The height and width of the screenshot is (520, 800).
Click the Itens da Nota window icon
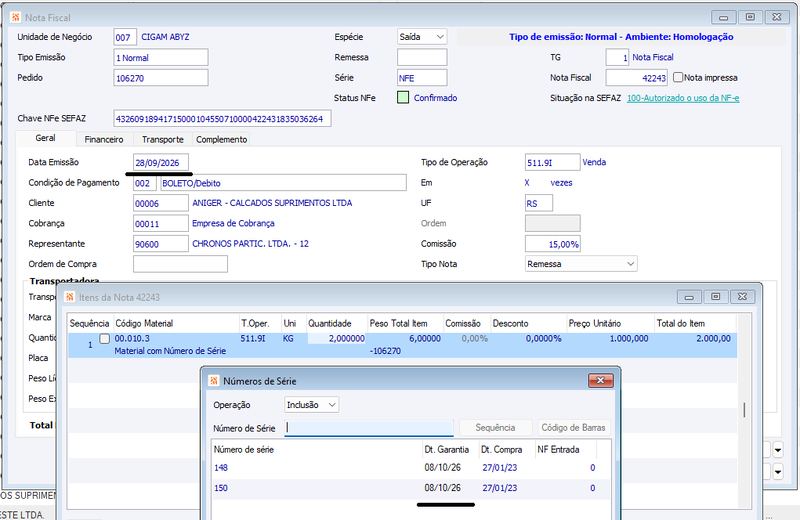click(x=70, y=297)
